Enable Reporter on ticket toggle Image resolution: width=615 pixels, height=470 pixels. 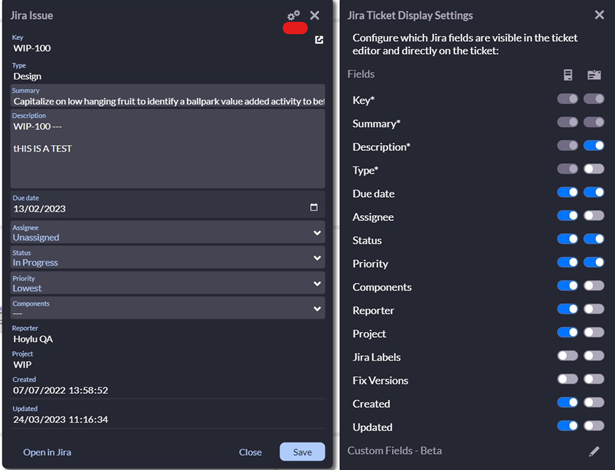(594, 309)
